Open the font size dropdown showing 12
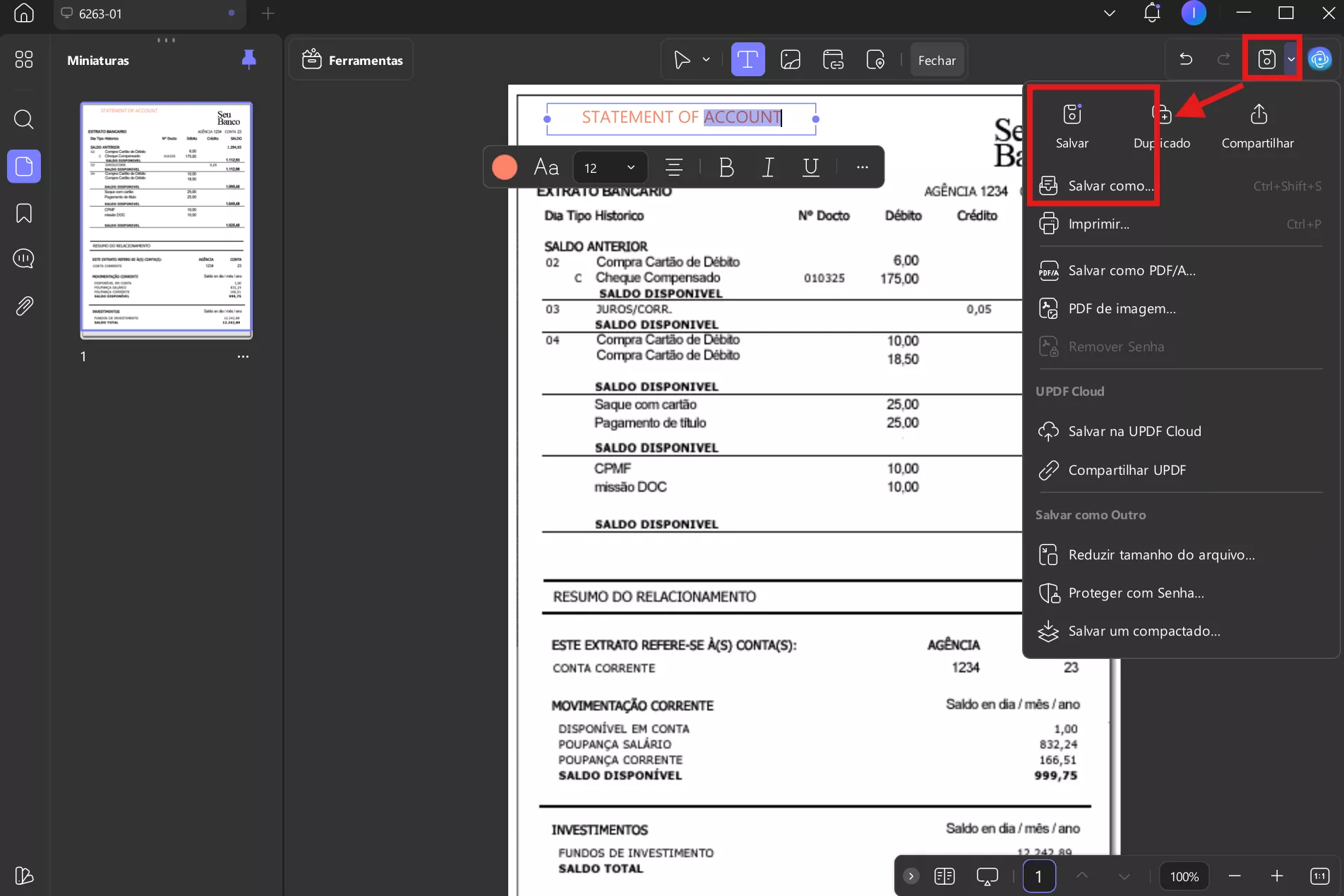This screenshot has height=896, width=1344. point(609,167)
